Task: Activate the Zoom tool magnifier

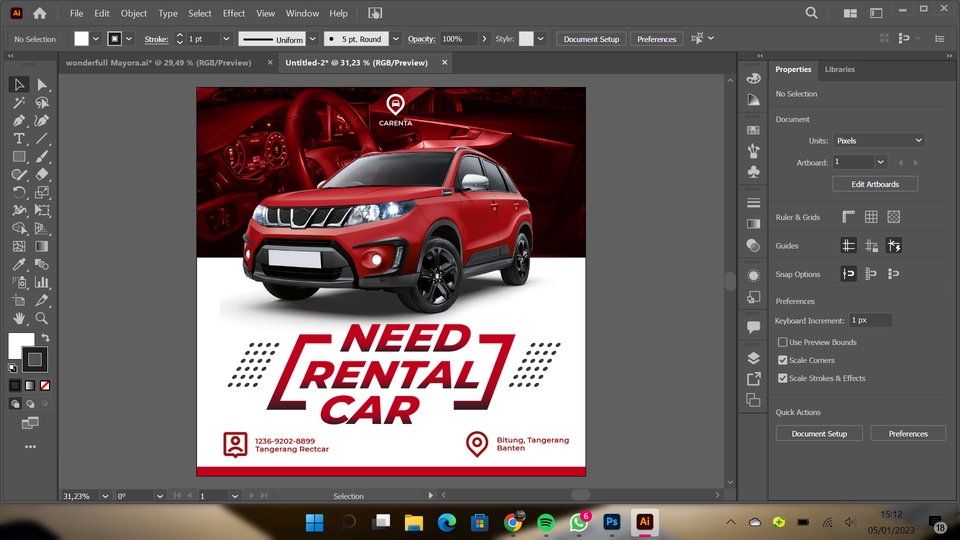Action: coord(42,318)
